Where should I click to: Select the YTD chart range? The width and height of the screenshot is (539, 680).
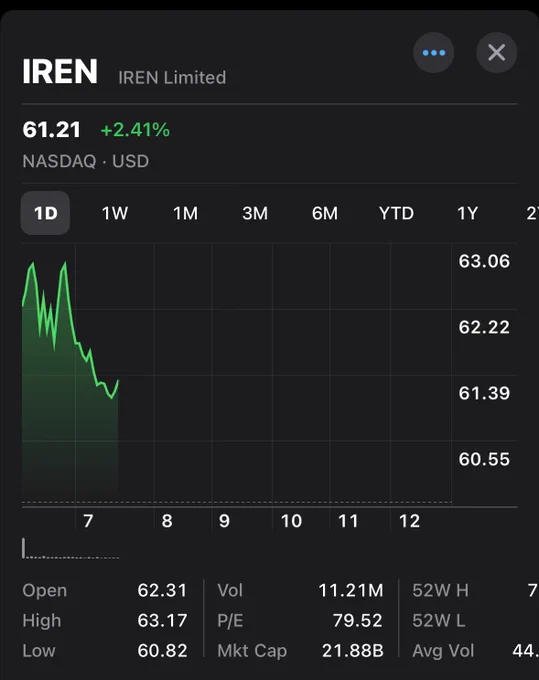pos(396,213)
